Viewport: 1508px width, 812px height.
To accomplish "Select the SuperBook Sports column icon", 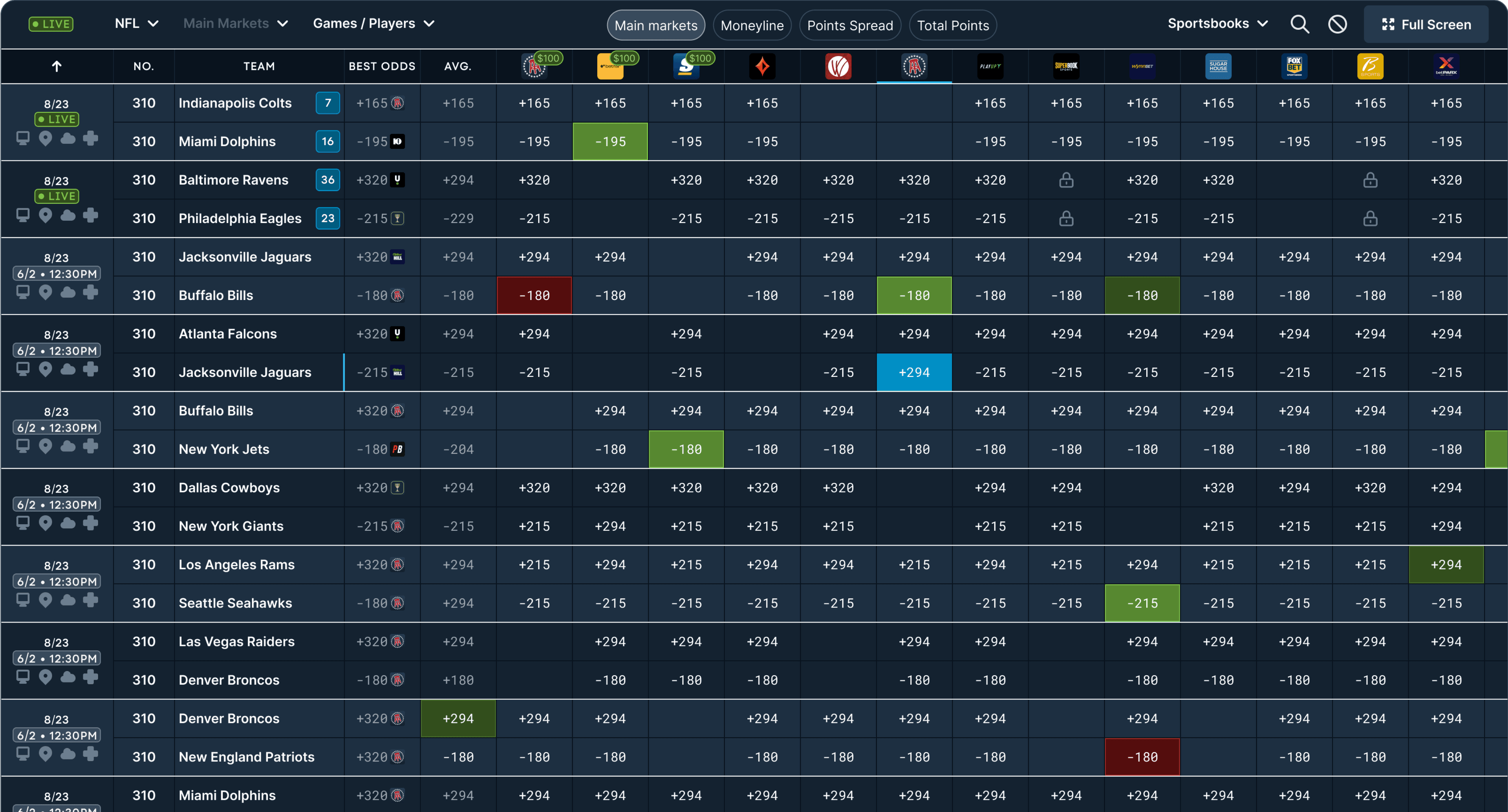I will (x=1066, y=66).
